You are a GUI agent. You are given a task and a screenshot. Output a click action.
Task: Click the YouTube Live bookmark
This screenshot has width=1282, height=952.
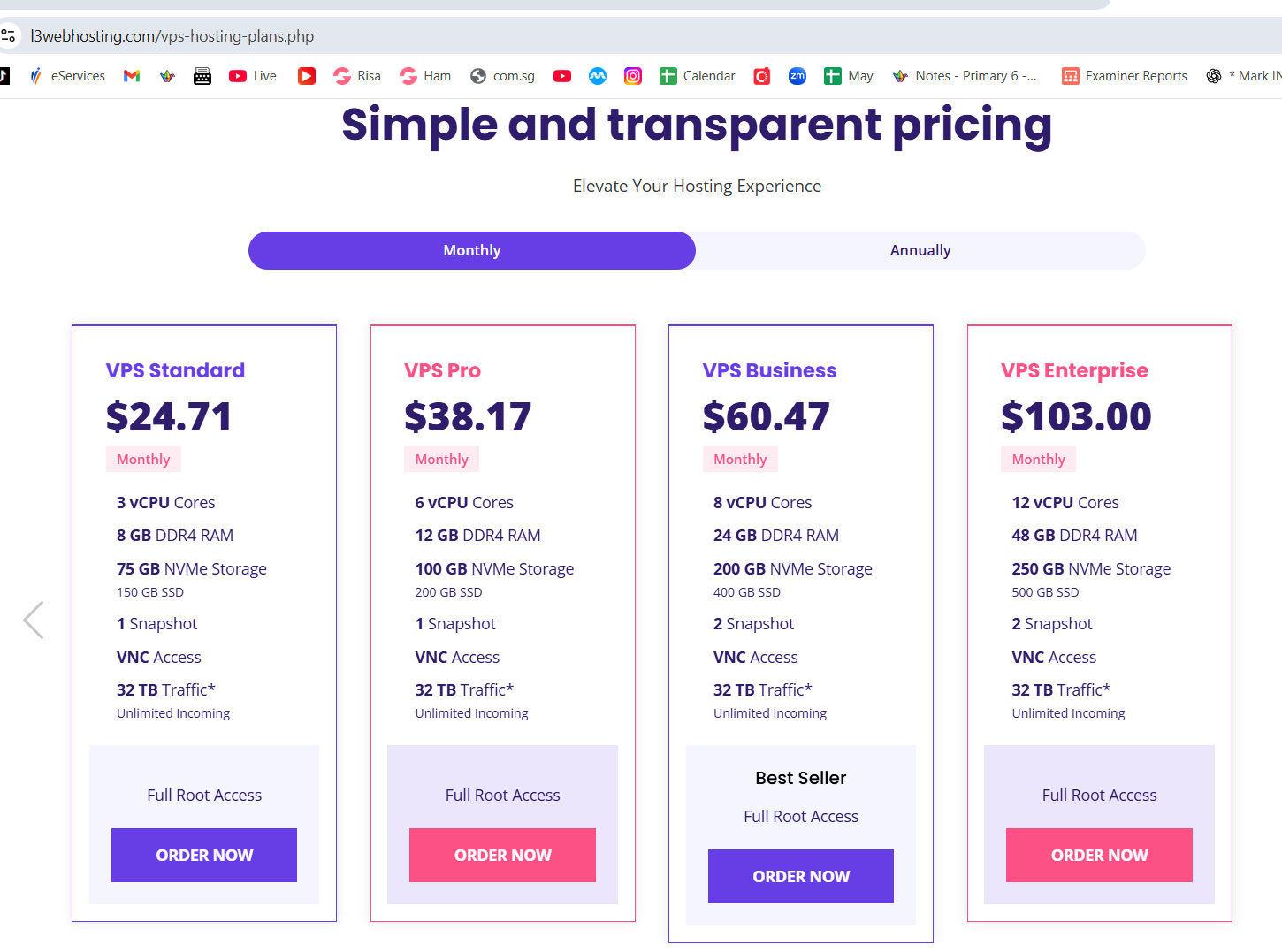253,76
